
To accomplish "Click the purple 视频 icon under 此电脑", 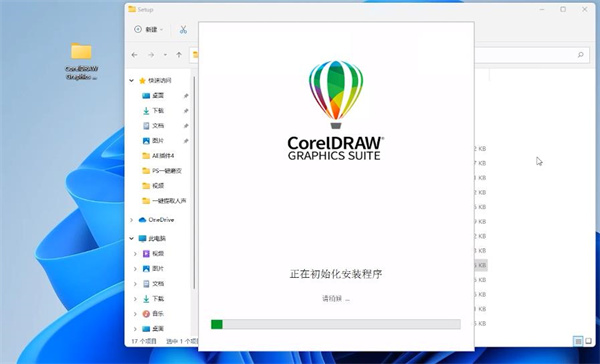I will coord(146,254).
